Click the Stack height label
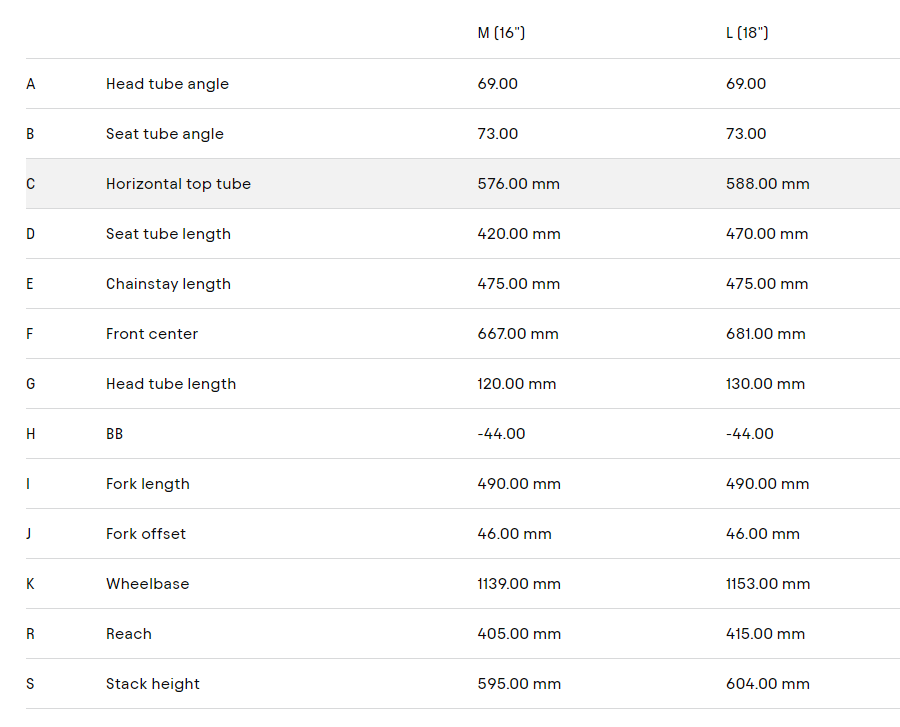 point(153,684)
